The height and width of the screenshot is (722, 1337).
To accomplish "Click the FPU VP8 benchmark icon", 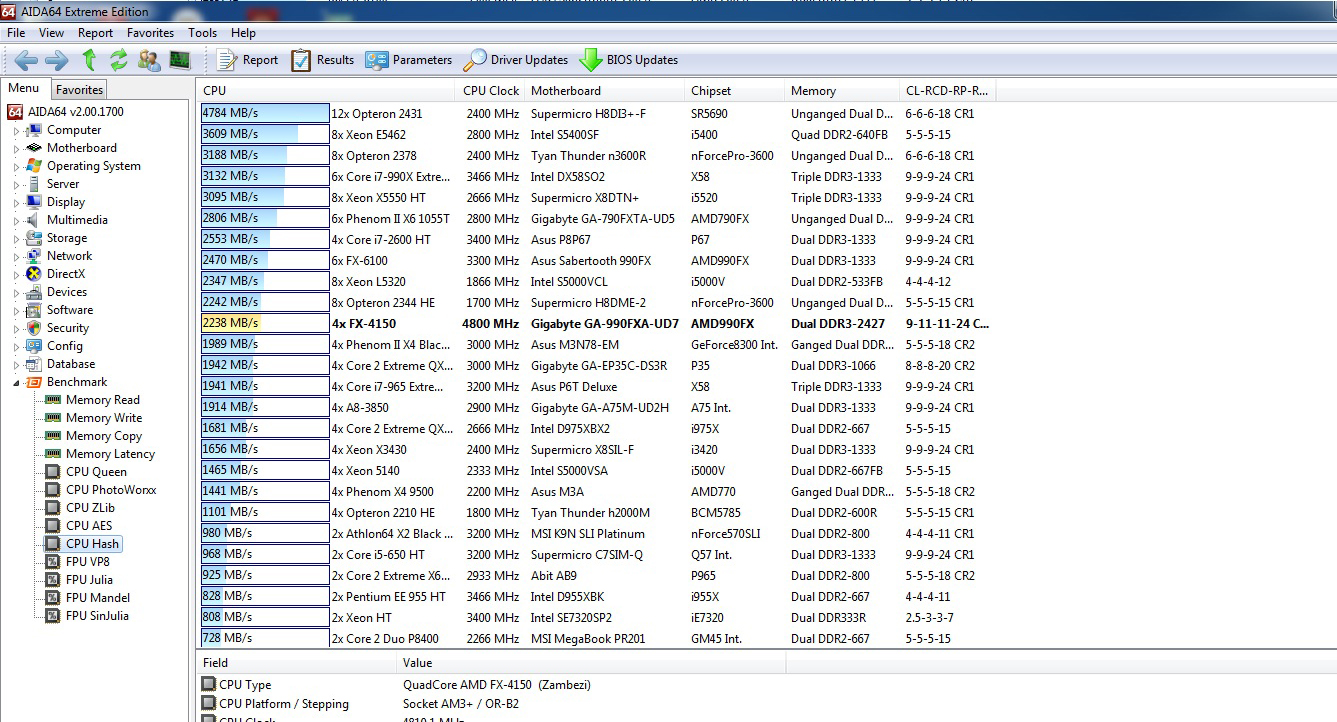I will 53,562.
